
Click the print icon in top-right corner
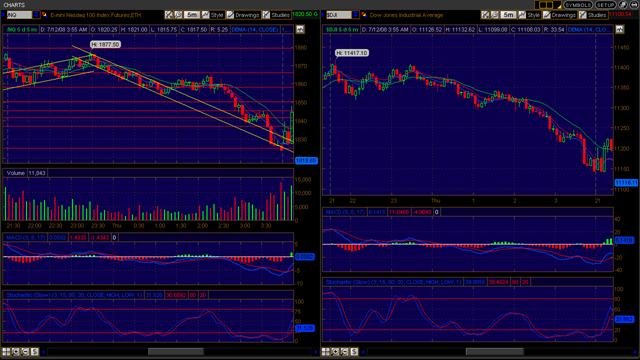coord(623,5)
